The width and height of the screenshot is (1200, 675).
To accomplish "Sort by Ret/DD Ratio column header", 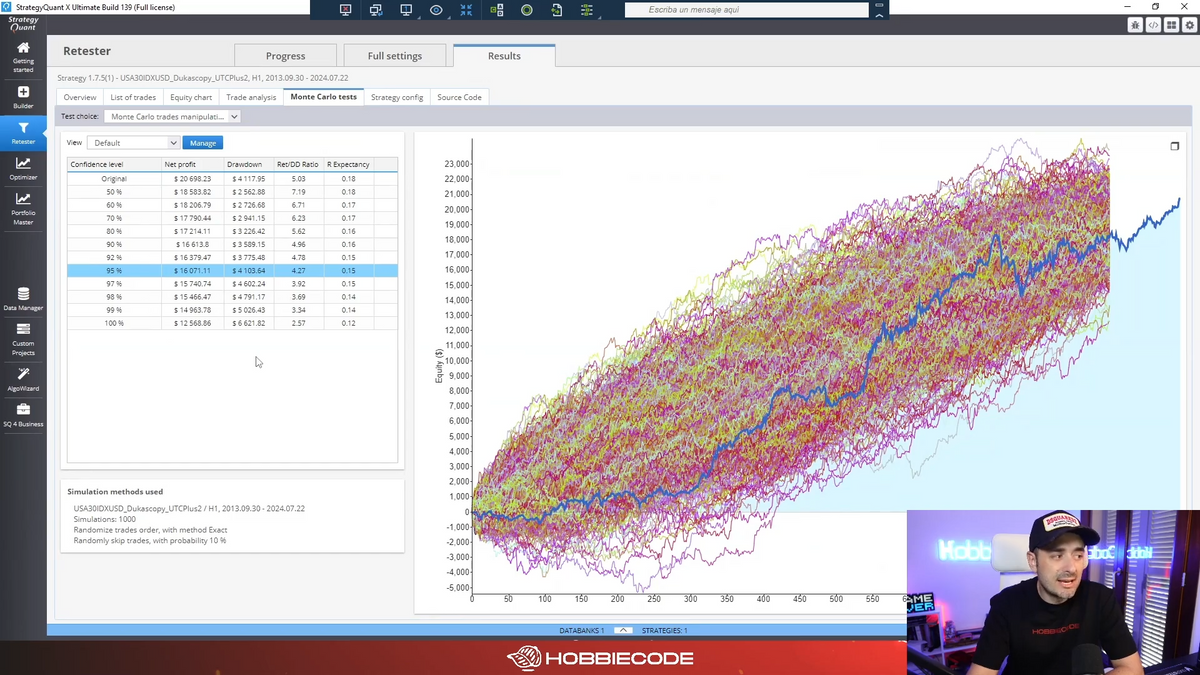I will click(298, 164).
